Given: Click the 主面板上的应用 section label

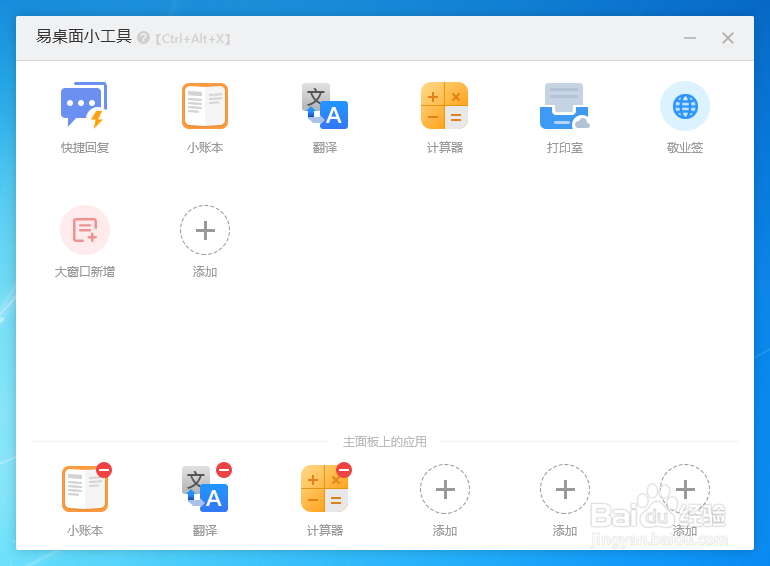Looking at the screenshot, I should (x=385, y=442).
